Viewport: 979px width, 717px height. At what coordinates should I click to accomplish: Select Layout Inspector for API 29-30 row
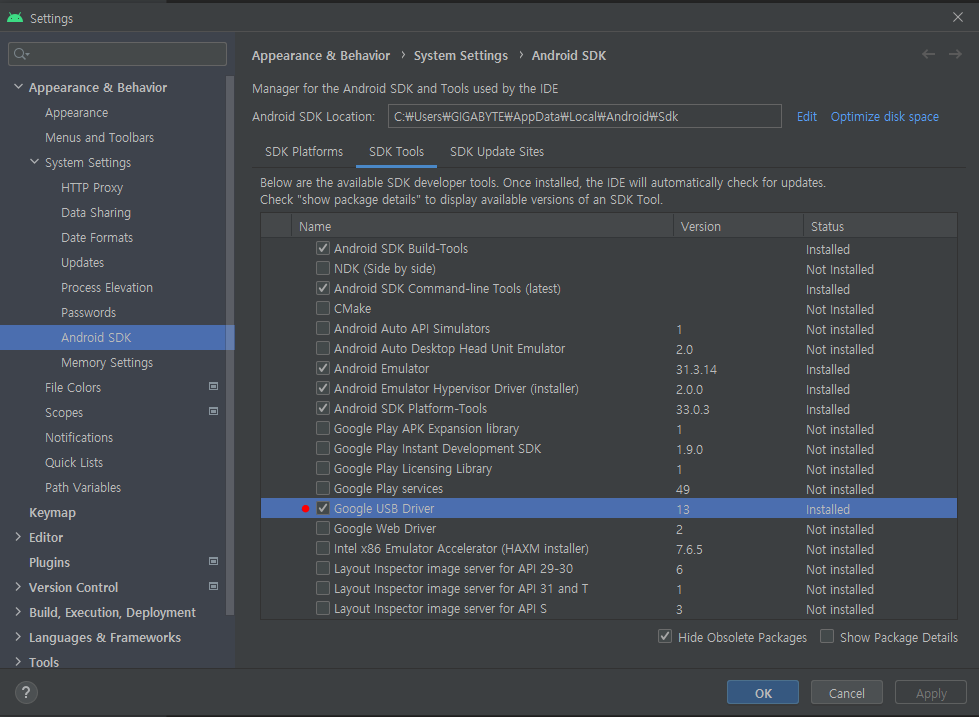609,568
